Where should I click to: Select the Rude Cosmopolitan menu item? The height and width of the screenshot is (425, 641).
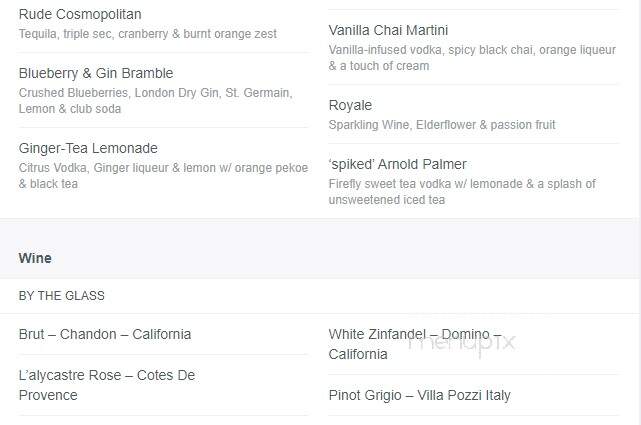pyautogui.click(x=80, y=14)
